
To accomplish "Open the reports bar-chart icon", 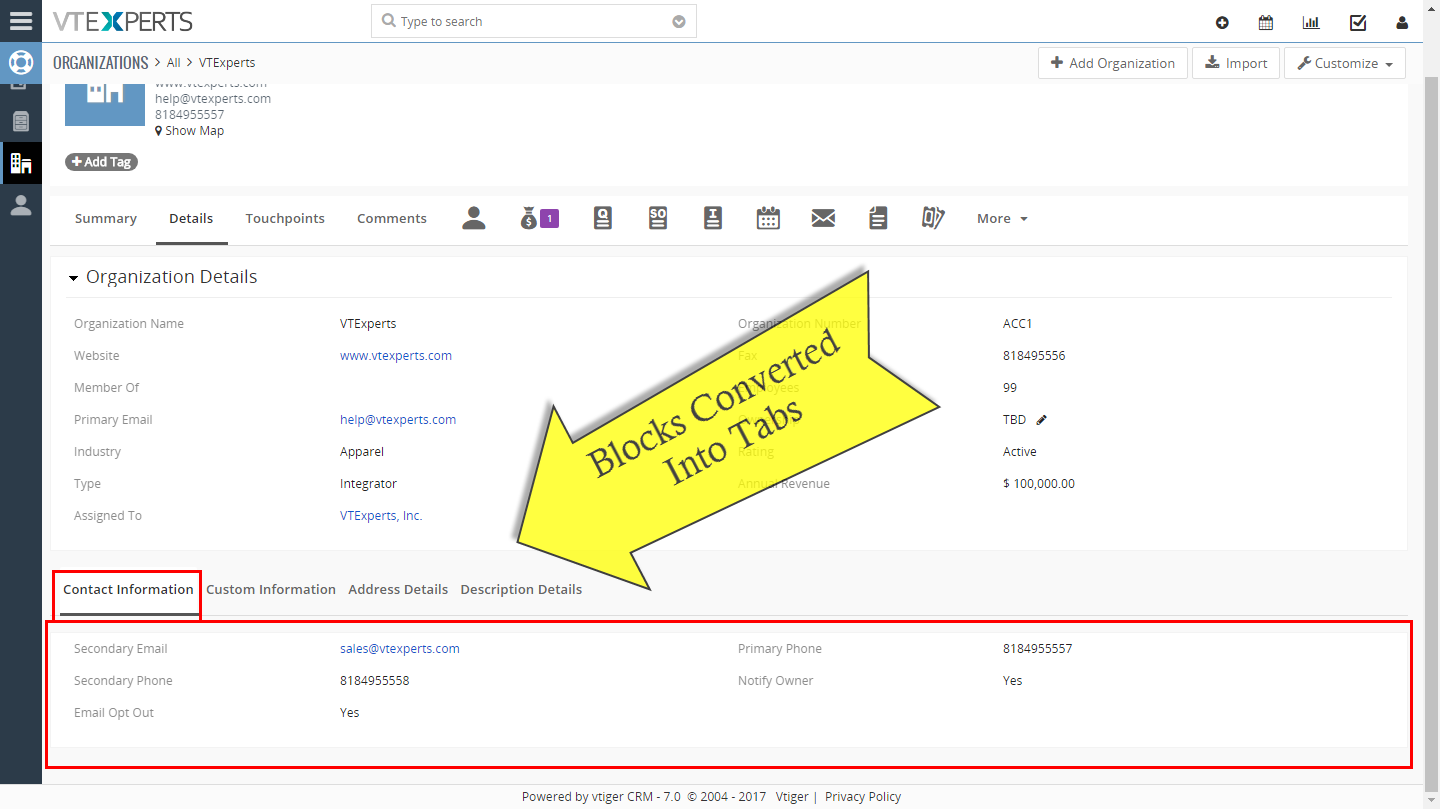I will (1311, 22).
